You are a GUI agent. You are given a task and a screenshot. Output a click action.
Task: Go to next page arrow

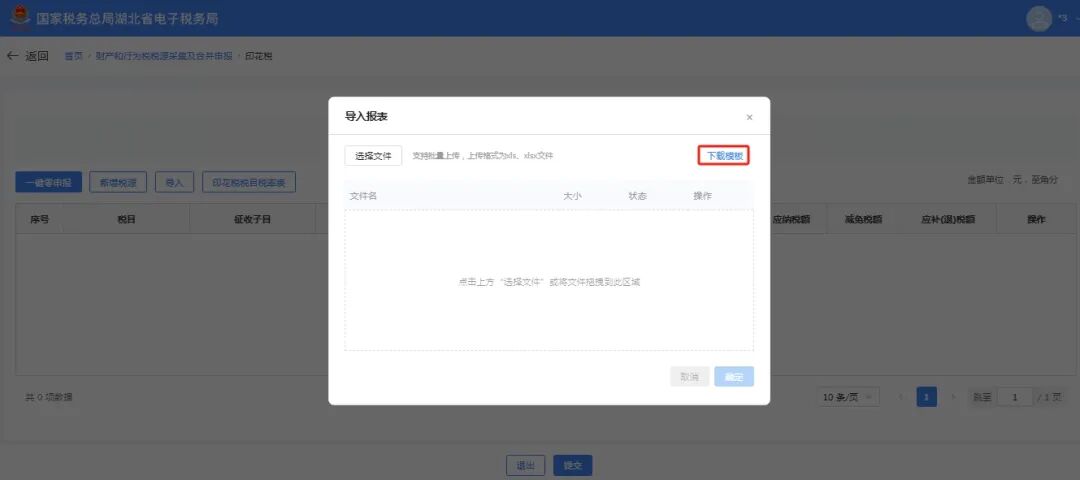tap(953, 397)
